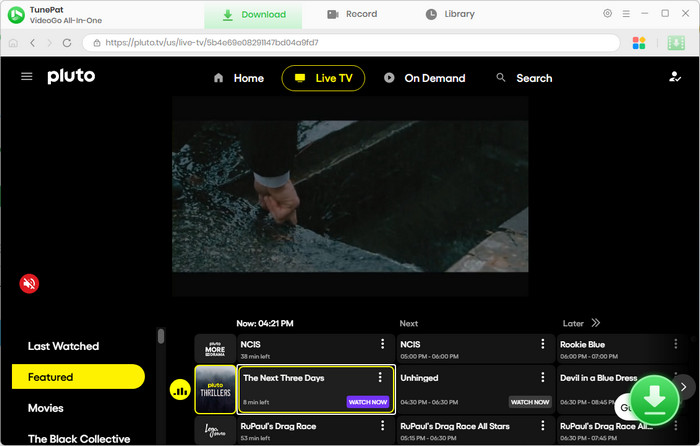Select The Black Collective category
The width and height of the screenshot is (700, 446).
pyautogui.click(x=79, y=439)
